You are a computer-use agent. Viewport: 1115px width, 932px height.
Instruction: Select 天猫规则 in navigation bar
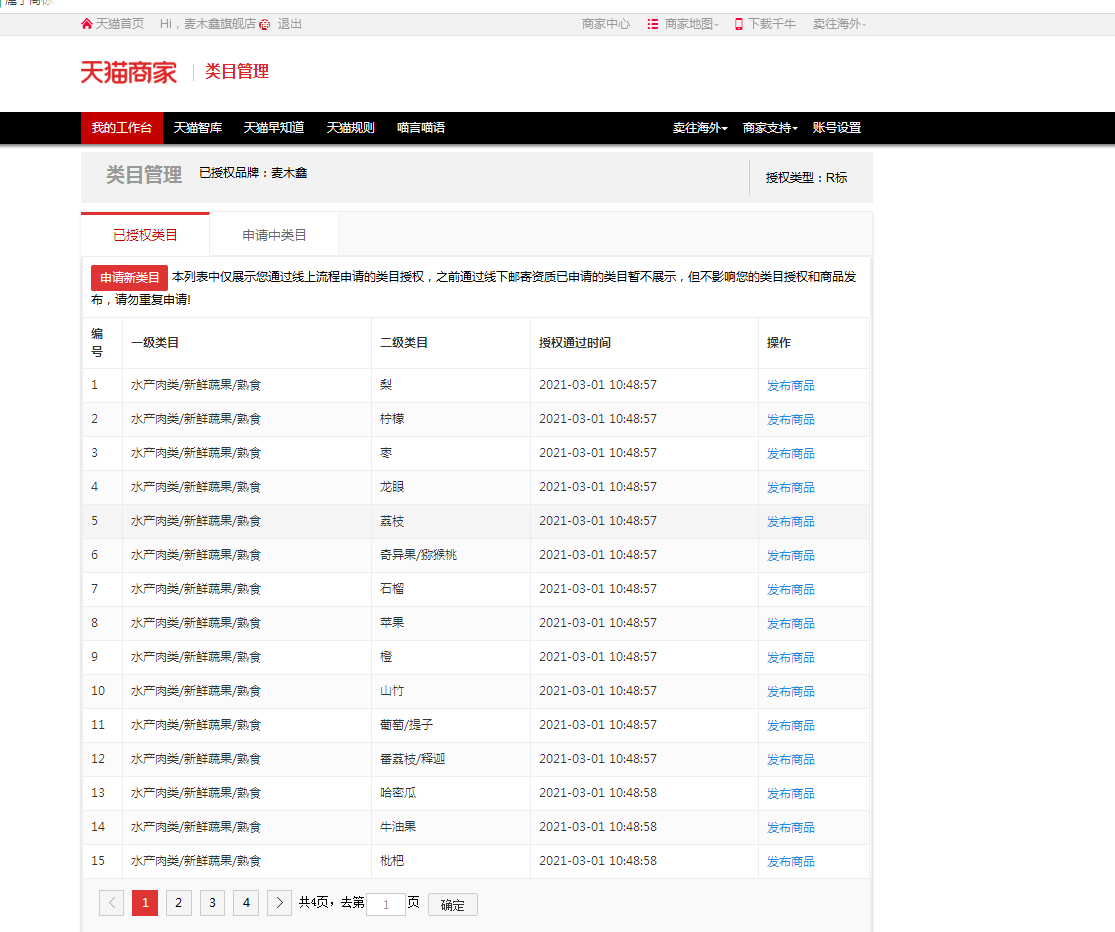[351, 128]
